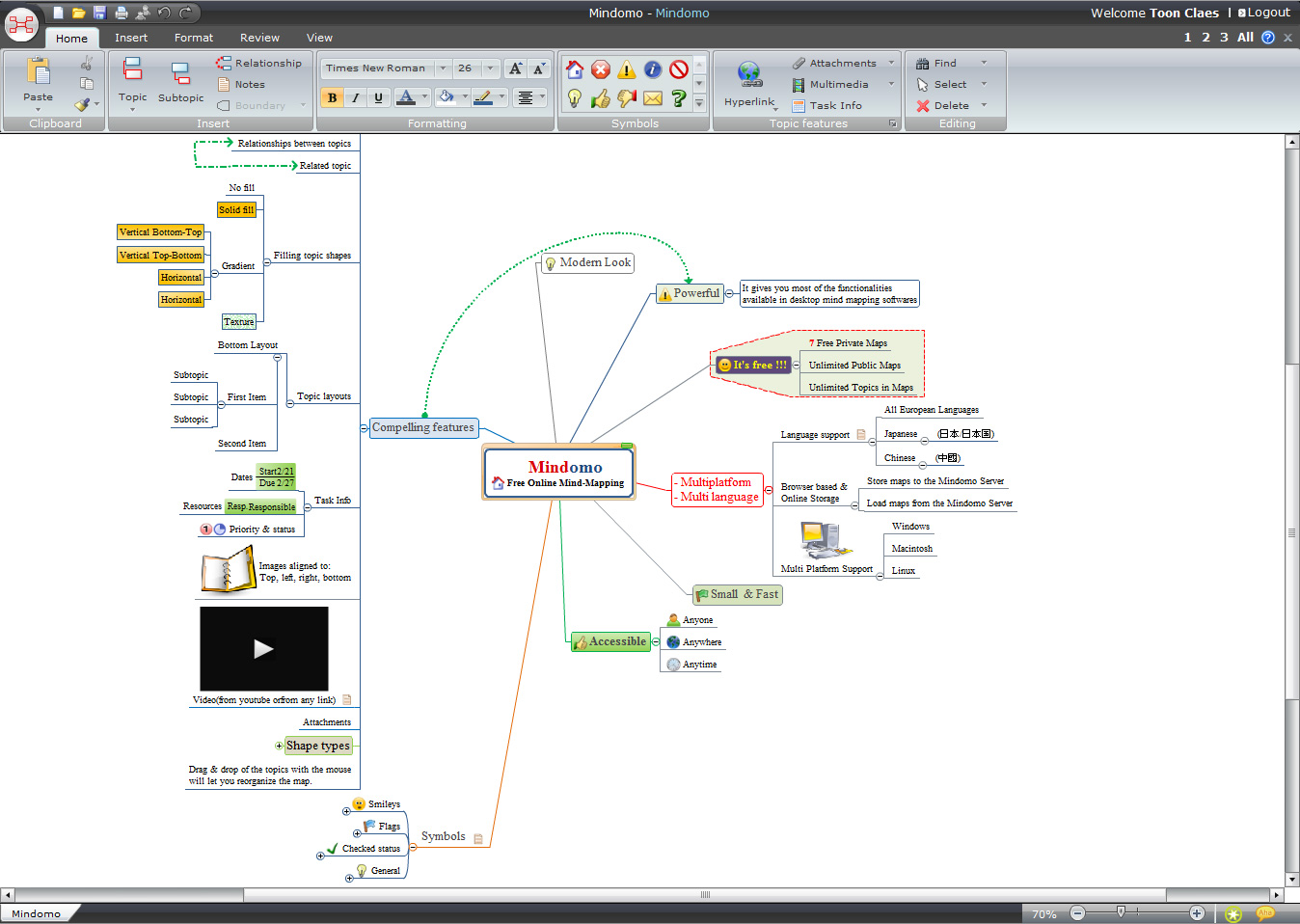Add the light bulb idea symbol

(575, 98)
